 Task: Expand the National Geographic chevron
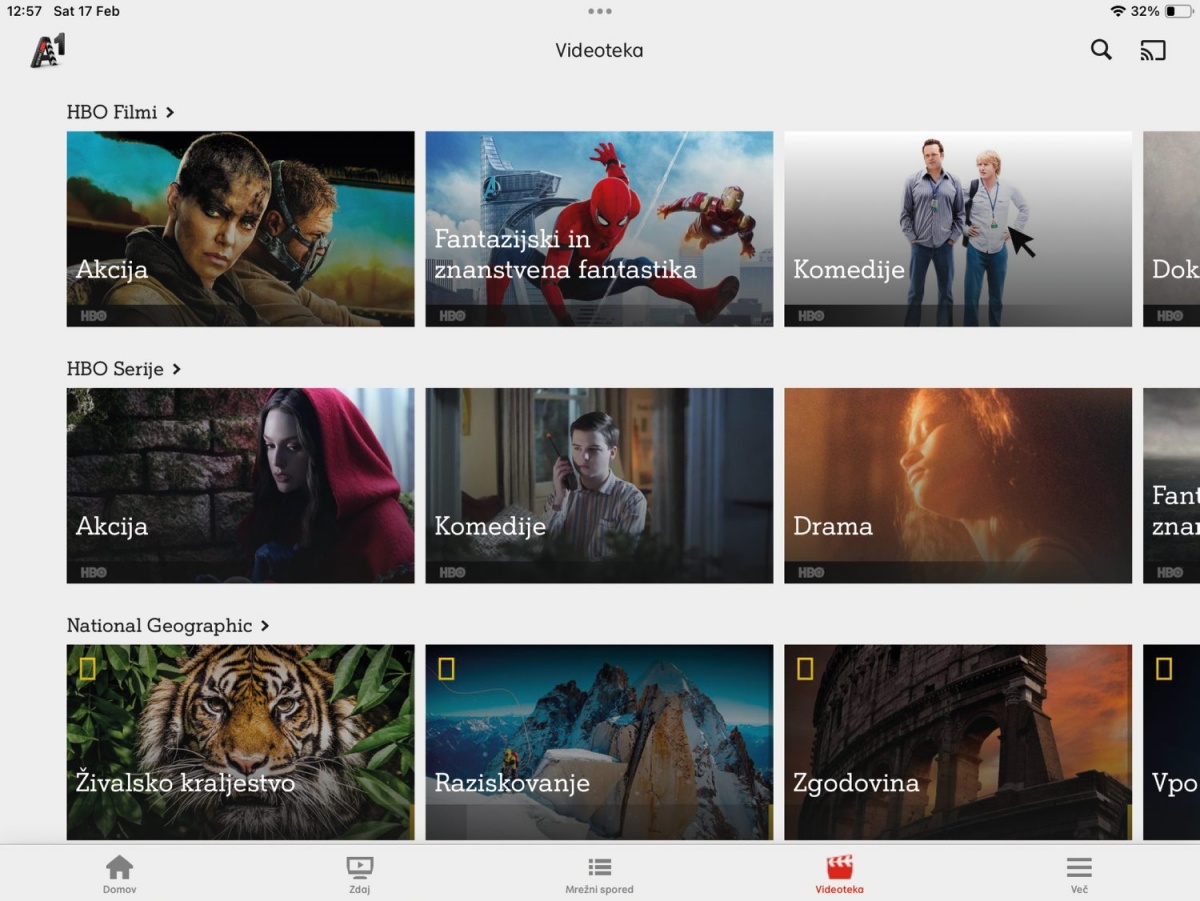point(265,625)
